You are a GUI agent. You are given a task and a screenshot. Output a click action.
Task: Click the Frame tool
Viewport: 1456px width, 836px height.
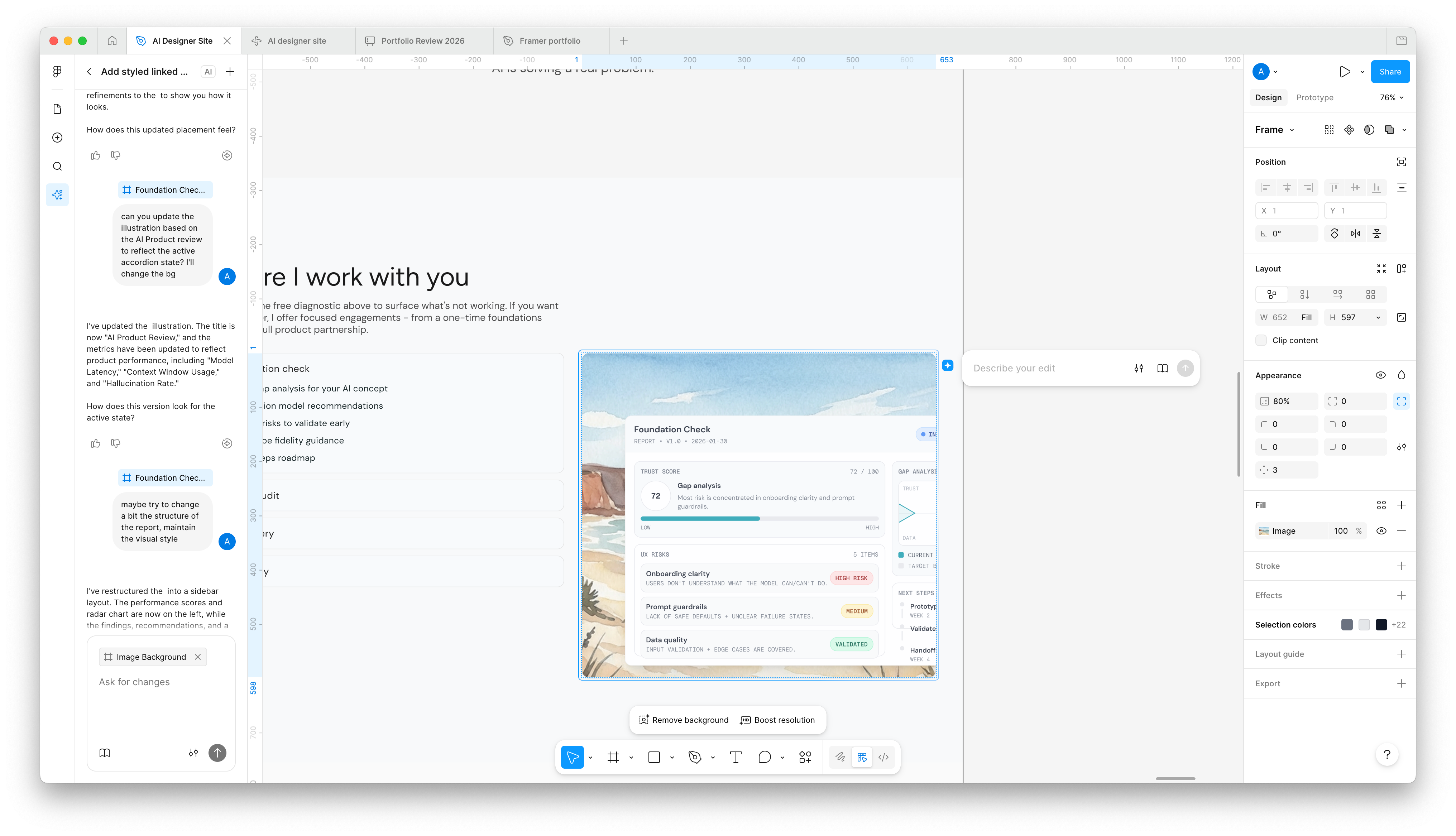click(613, 757)
